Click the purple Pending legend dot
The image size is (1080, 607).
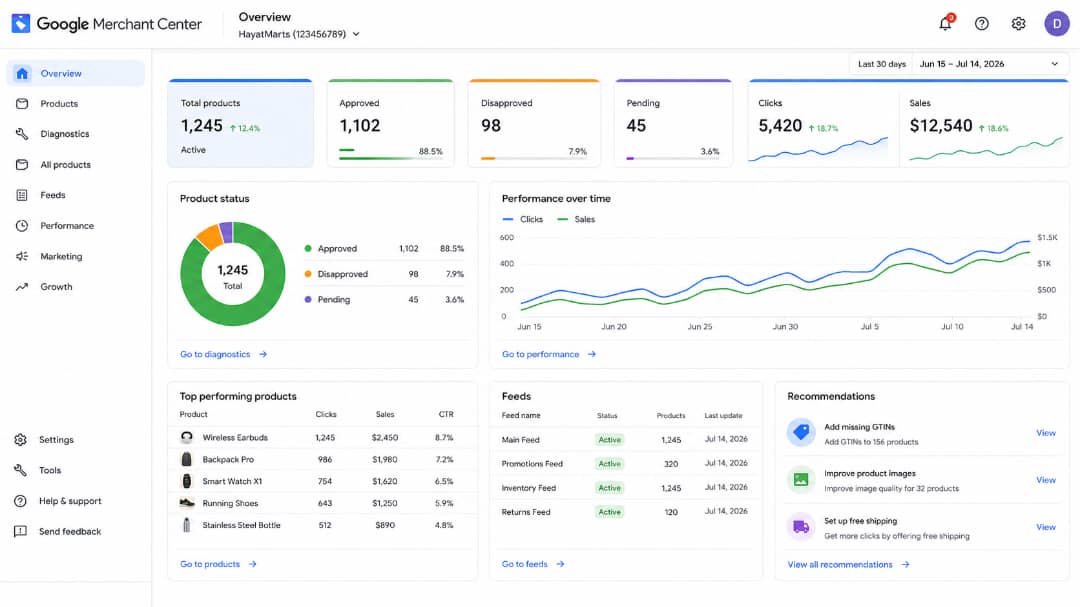coord(308,300)
